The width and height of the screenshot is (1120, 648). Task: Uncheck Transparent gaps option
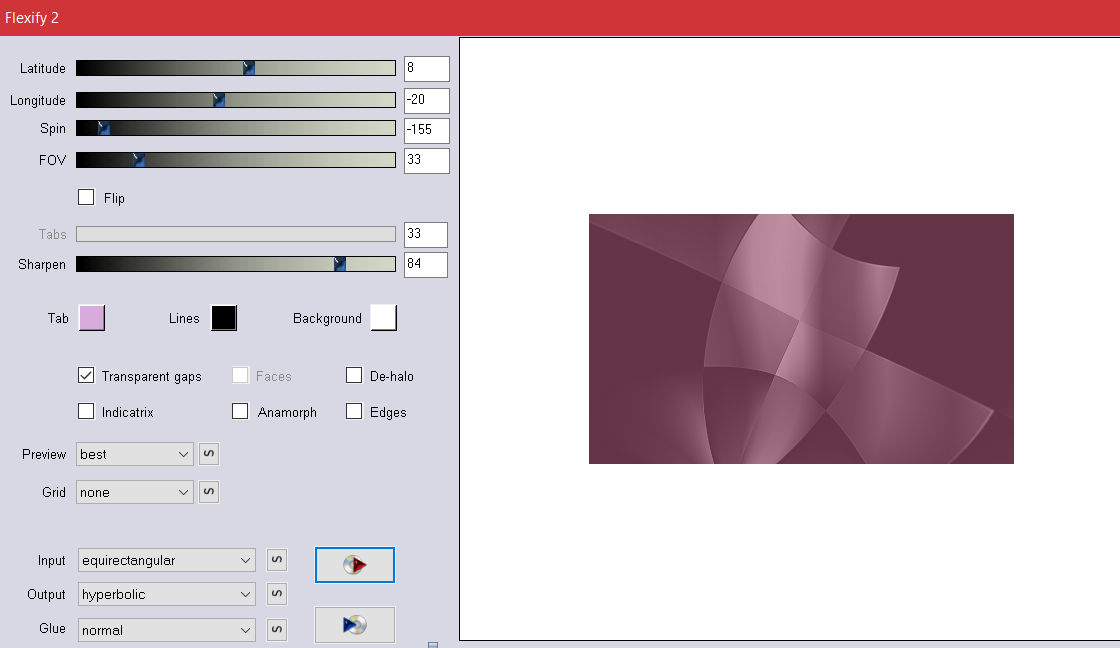click(x=86, y=376)
